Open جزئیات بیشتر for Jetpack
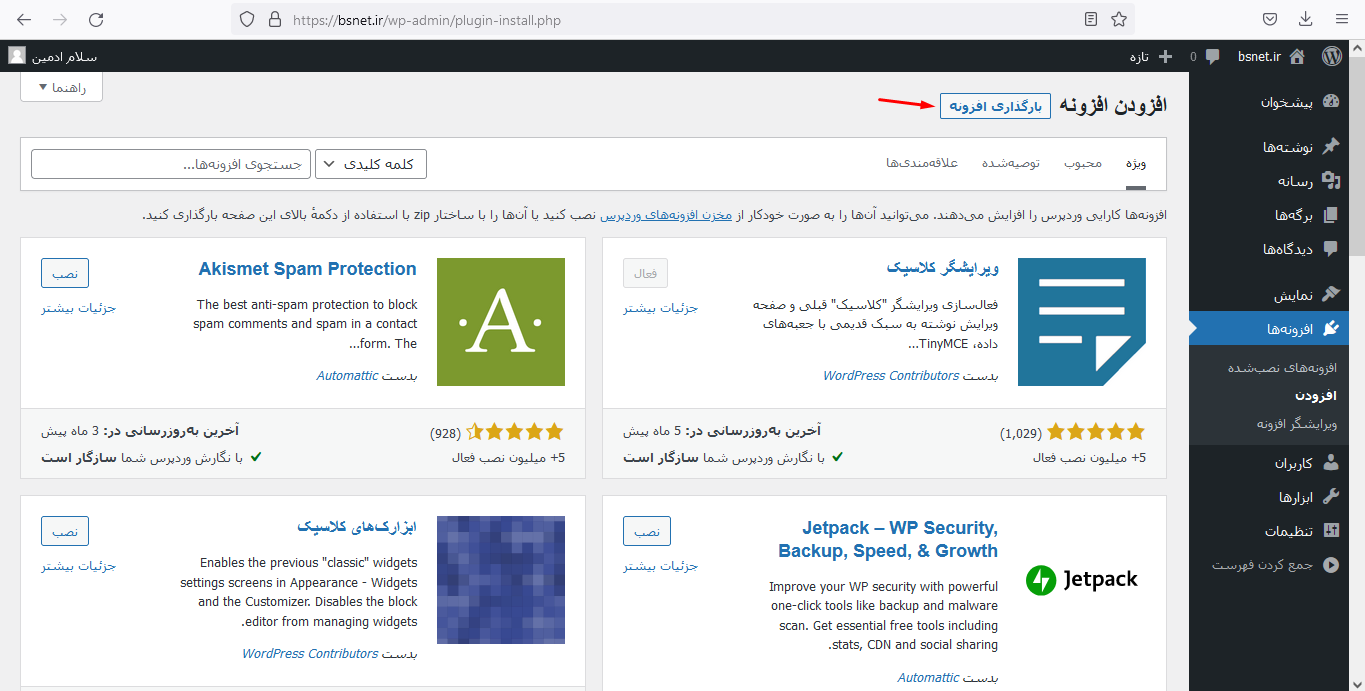1365x691 pixels. pos(661,566)
